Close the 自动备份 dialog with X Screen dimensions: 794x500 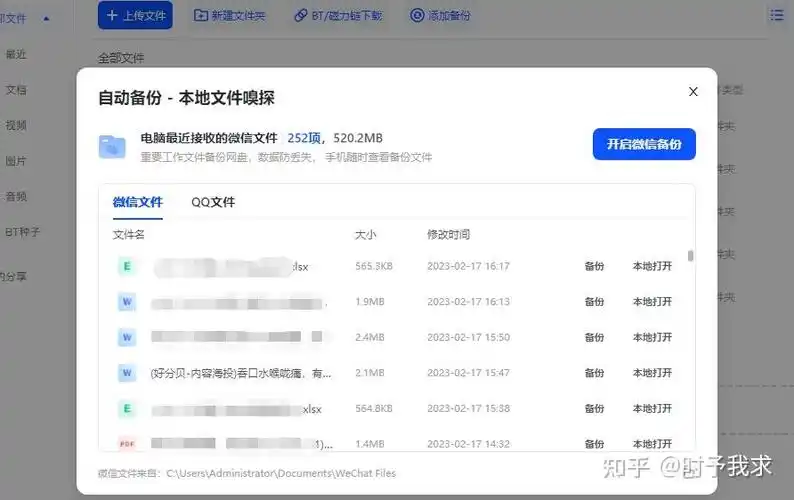693,92
